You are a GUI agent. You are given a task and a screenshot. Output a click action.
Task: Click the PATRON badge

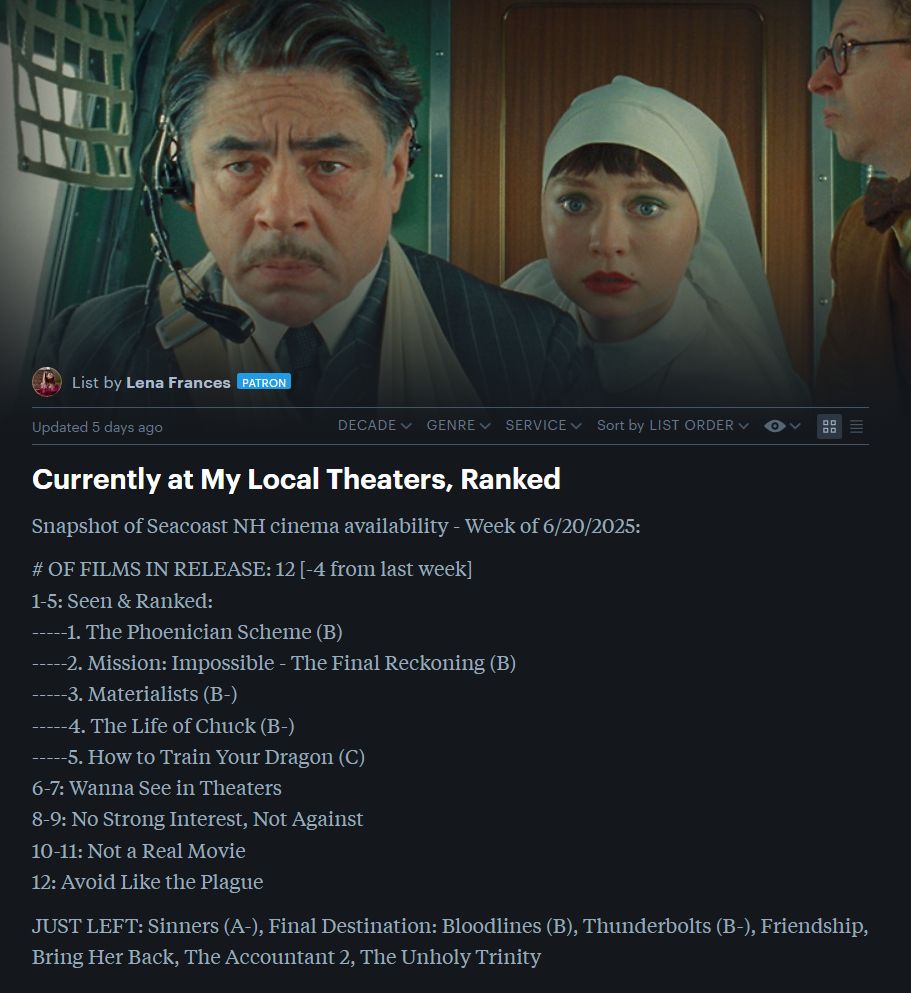pyautogui.click(x=264, y=382)
